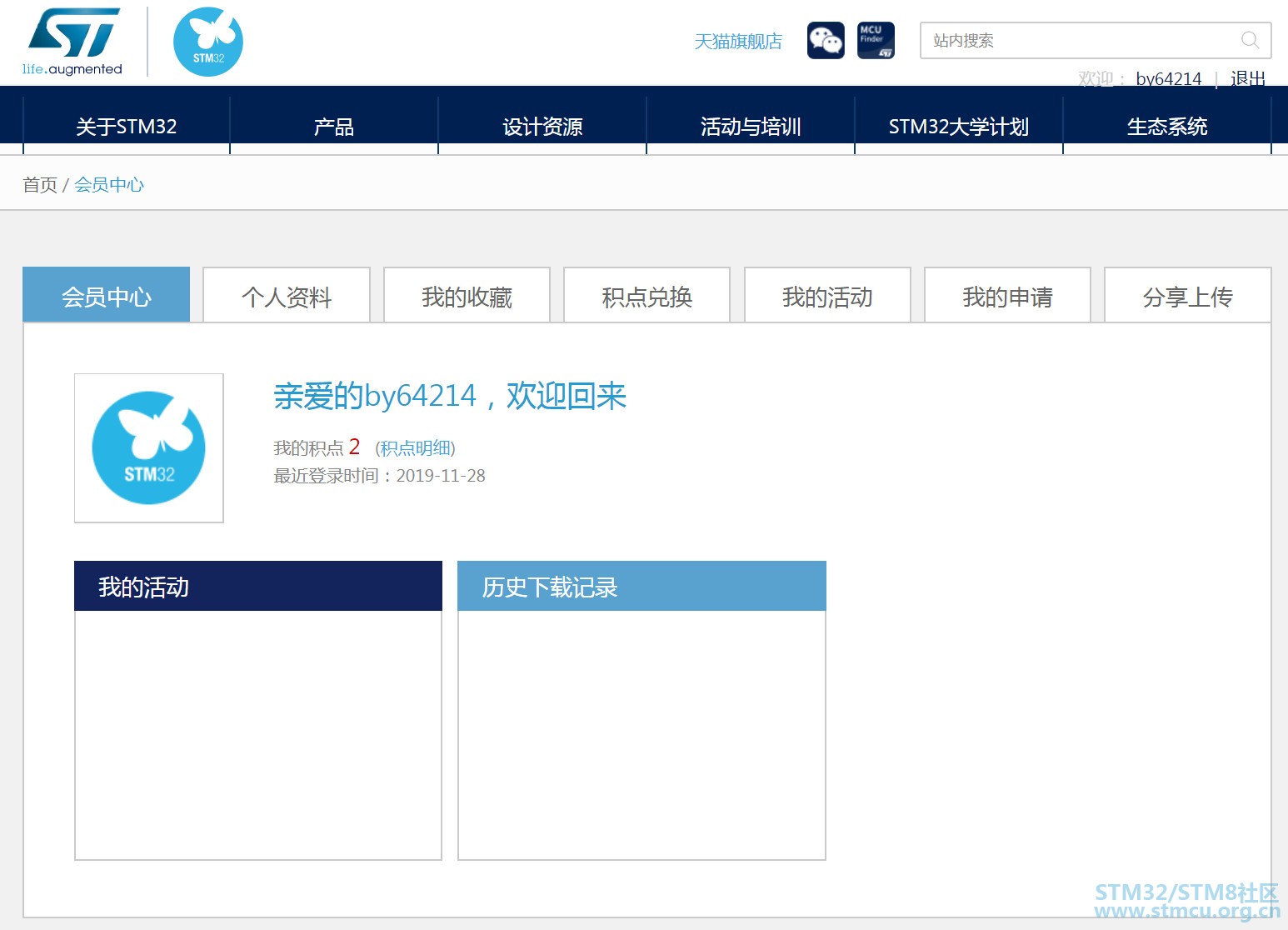Select the 会员中心 tab

click(x=107, y=295)
